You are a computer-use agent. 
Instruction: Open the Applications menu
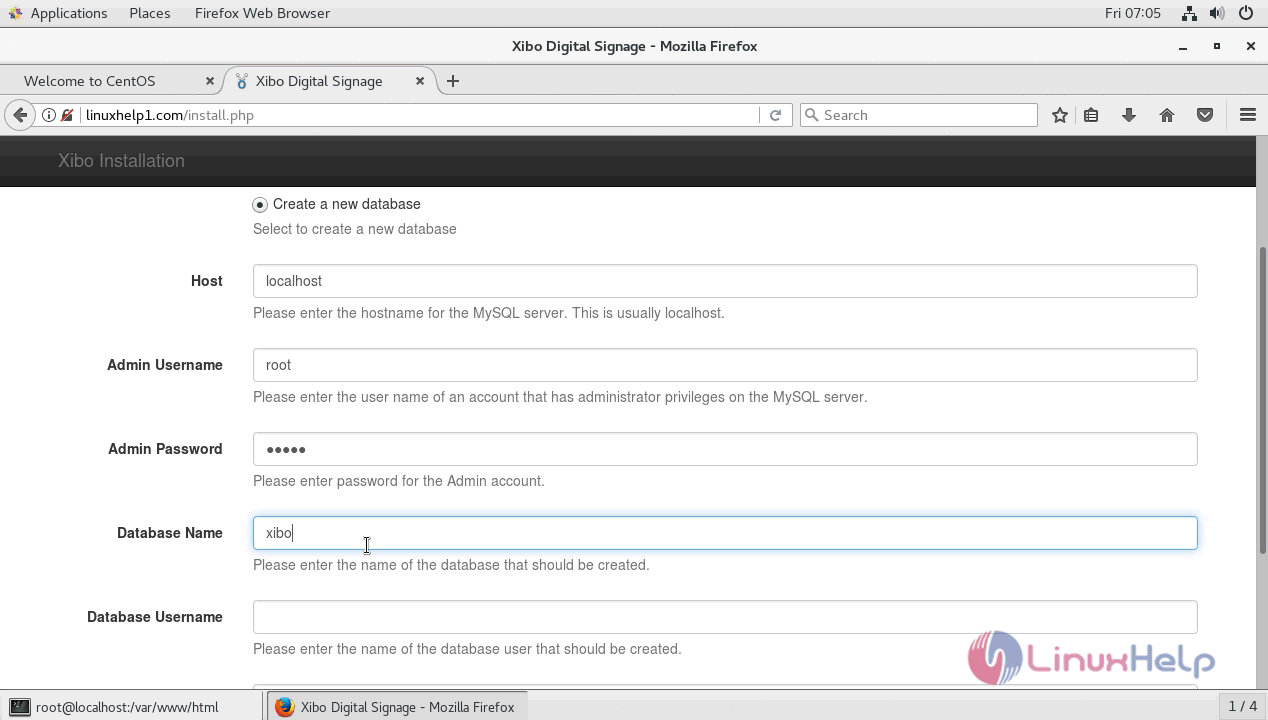(x=69, y=13)
